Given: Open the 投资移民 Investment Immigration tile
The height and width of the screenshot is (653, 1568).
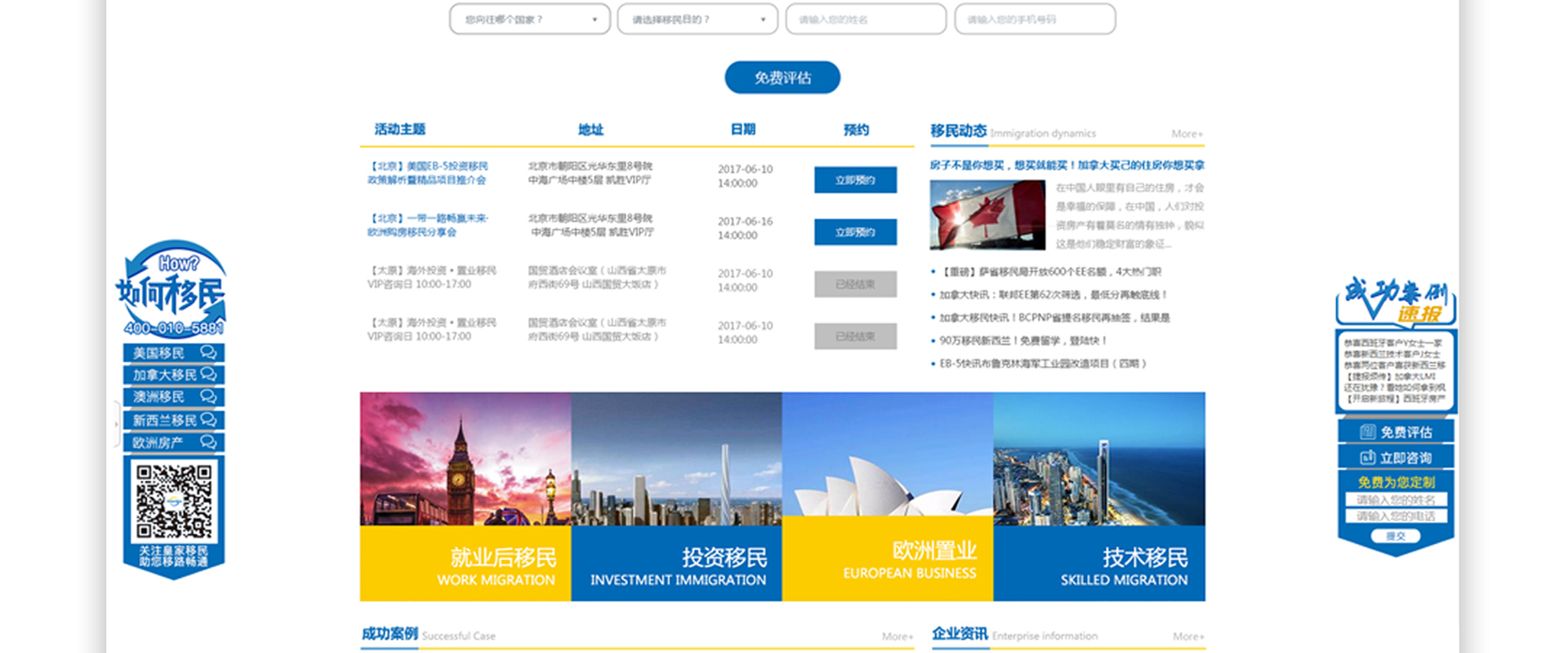Looking at the screenshot, I should click(x=676, y=496).
